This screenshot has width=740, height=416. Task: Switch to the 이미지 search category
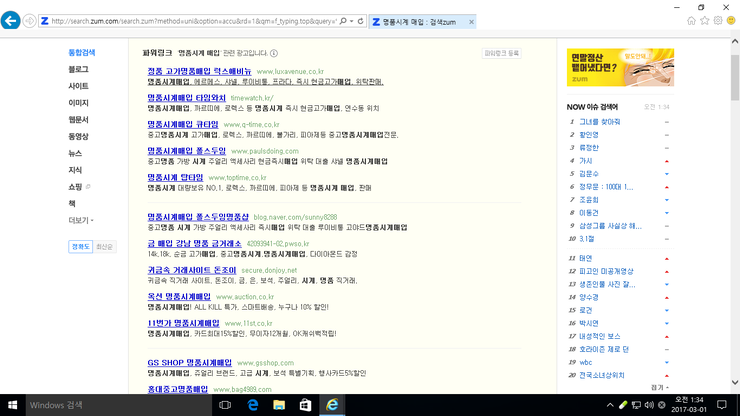[78, 103]
